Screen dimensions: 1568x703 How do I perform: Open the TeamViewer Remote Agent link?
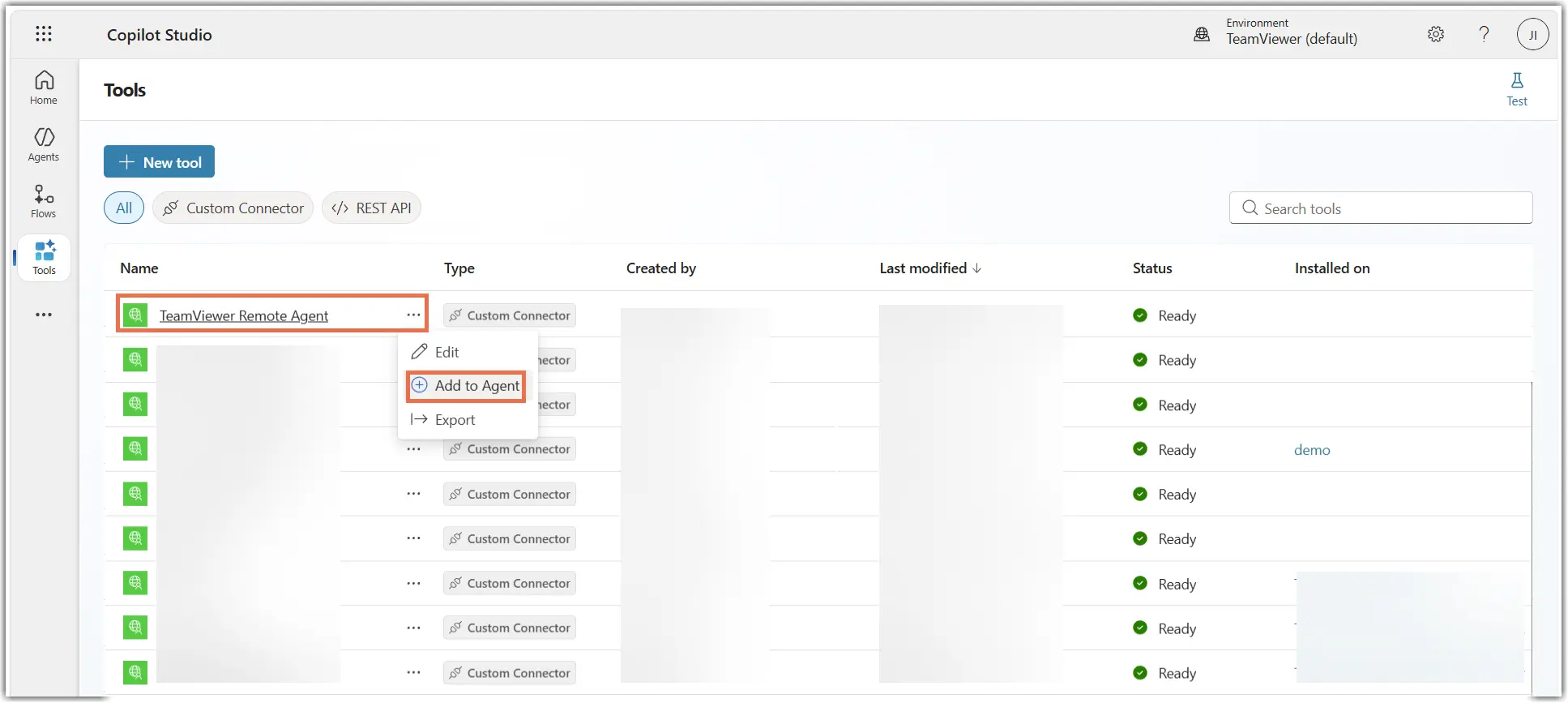[x=244, y=315]
